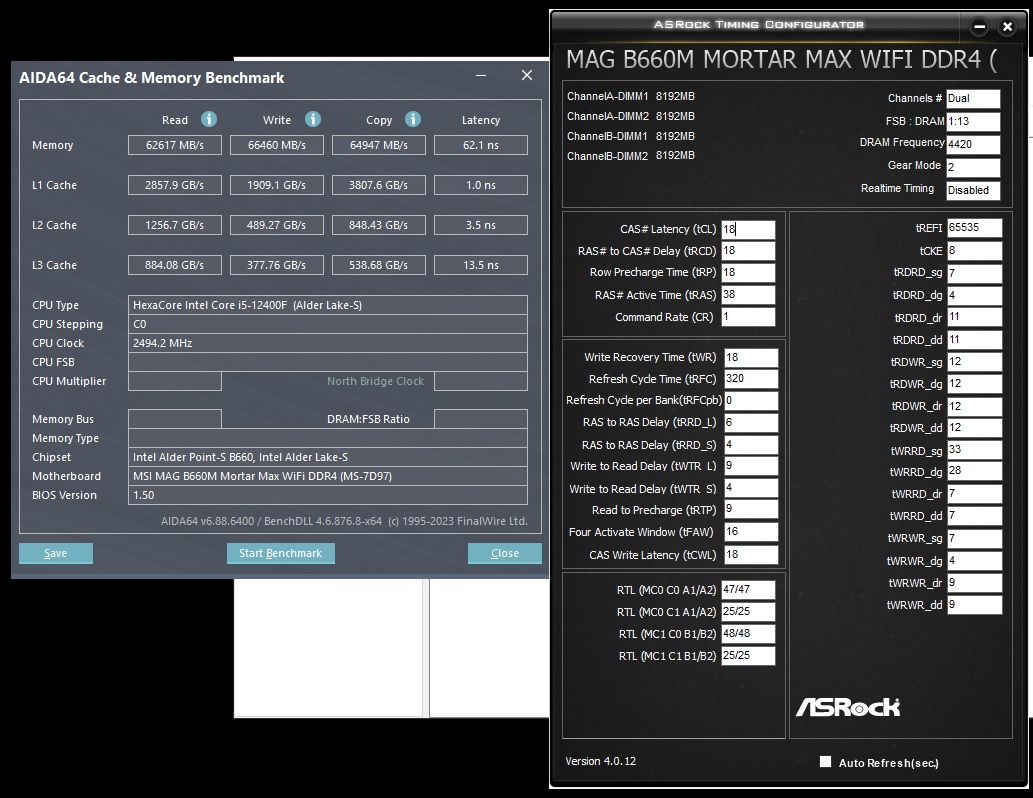Click the tCKE value field
The image size is (1033, 798).
[975, 251]
